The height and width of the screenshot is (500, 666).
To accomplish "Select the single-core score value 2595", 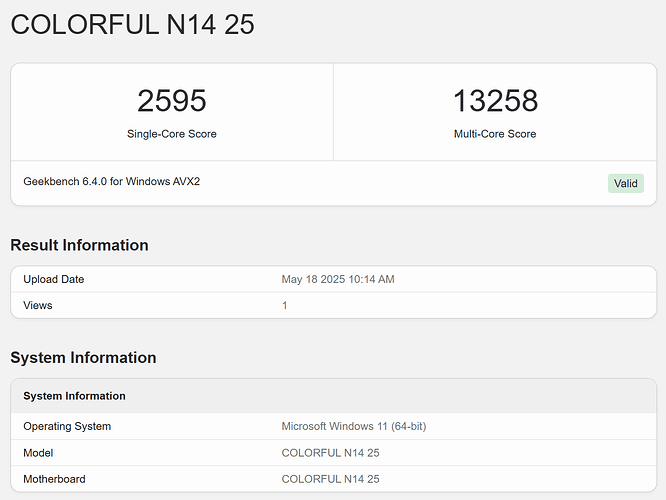I will (x=171, y=101).
